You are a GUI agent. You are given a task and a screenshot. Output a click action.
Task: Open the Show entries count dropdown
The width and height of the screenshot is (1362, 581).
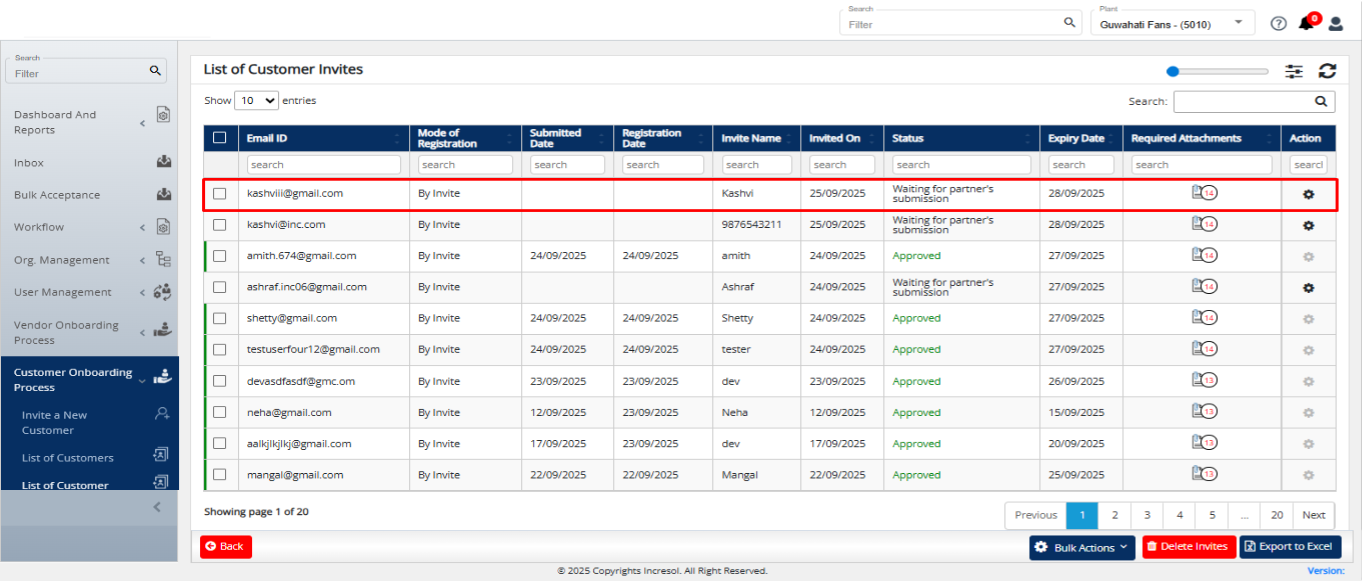pos(257,101)
